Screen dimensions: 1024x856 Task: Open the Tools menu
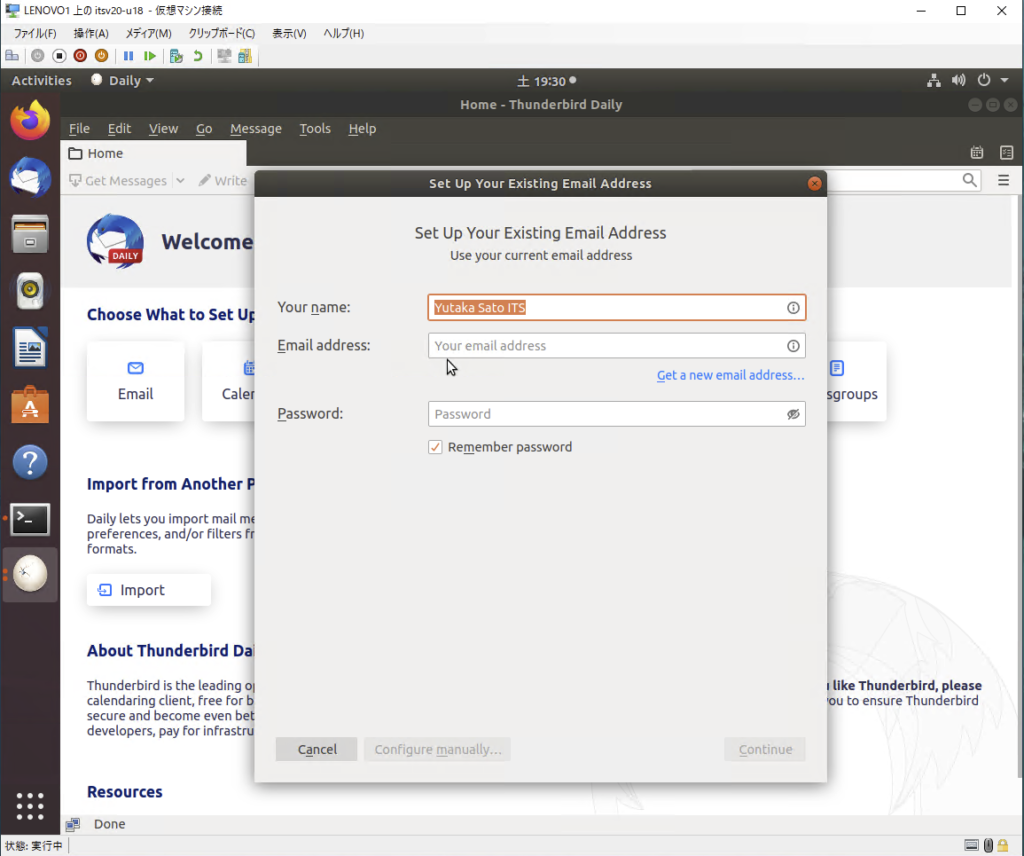coord(315,129)
